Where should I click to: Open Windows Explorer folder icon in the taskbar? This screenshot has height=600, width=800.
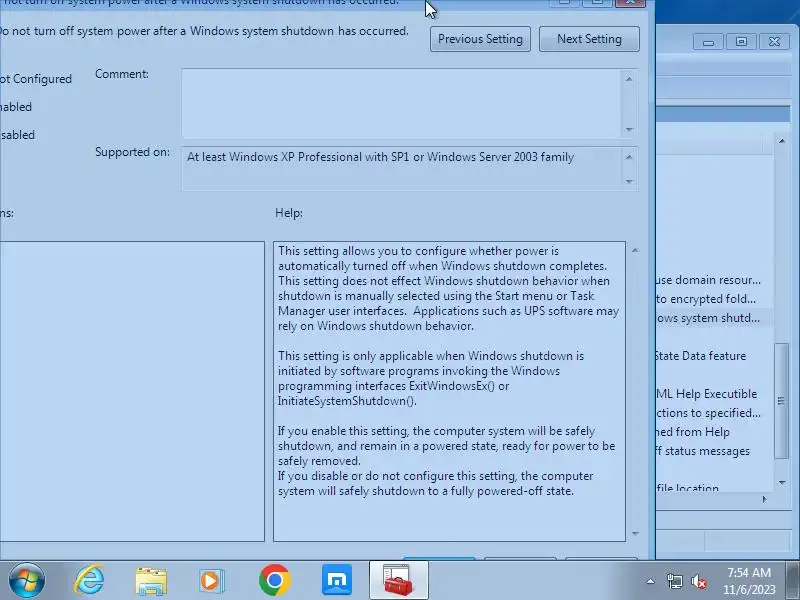[x=151, y=581]
